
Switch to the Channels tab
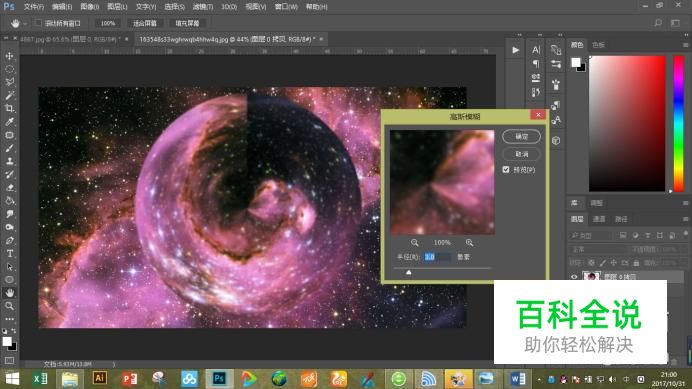click(598, 219)
